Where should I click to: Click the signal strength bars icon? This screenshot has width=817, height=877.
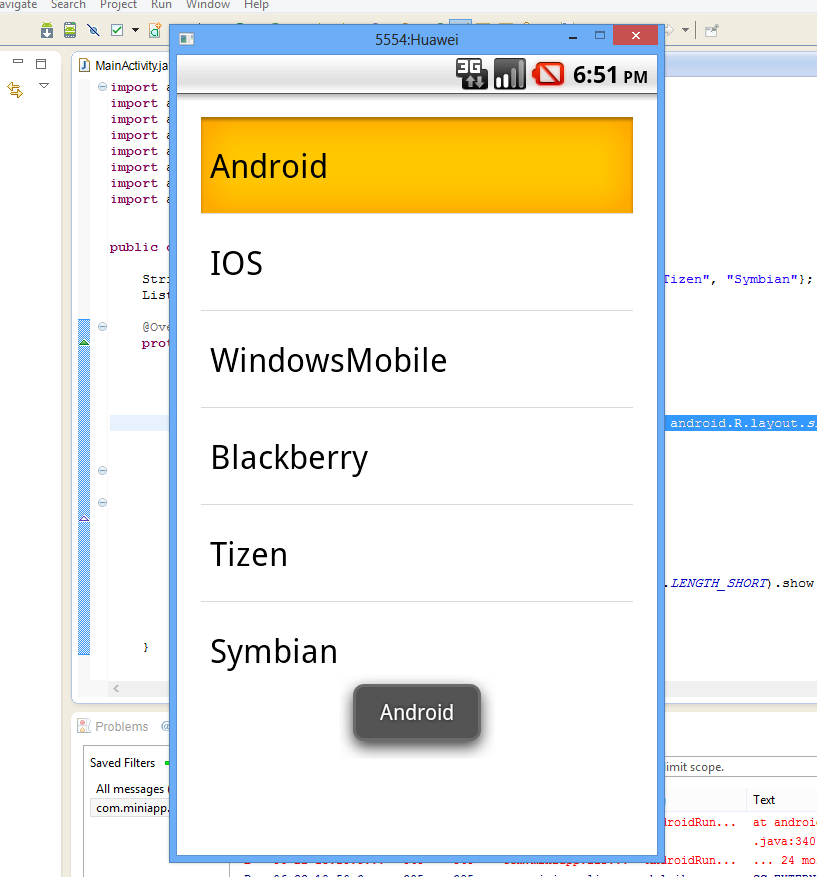(x=509, y=74)
